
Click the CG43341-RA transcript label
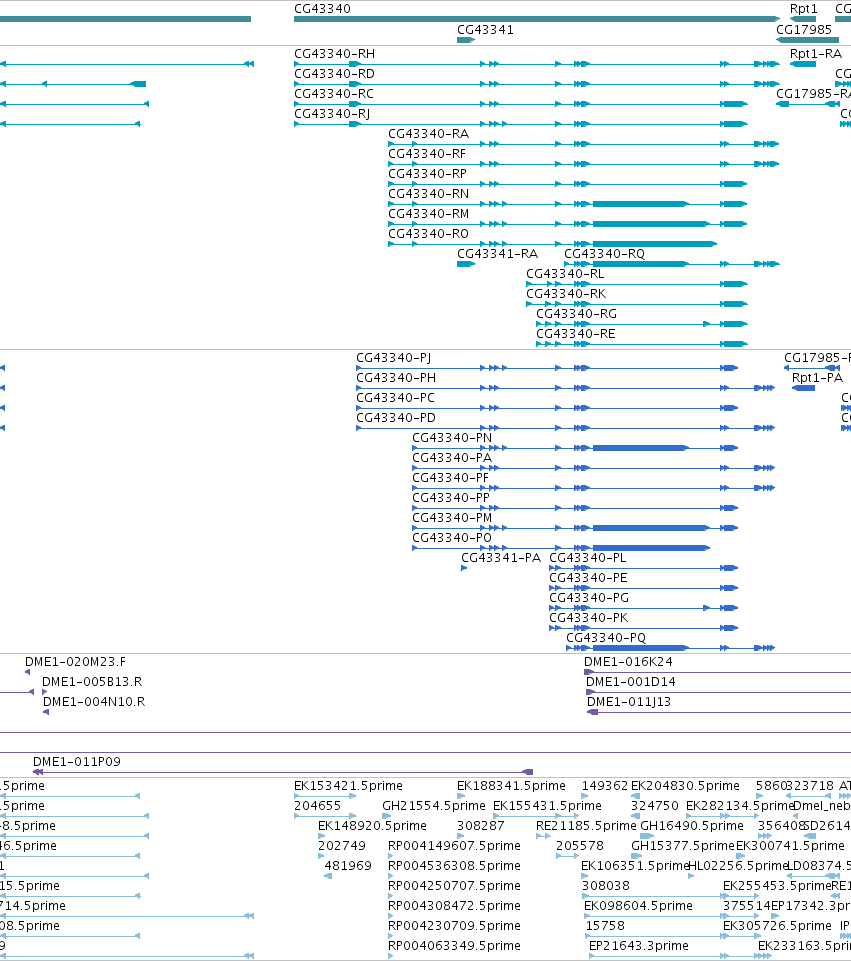point(497,254)
